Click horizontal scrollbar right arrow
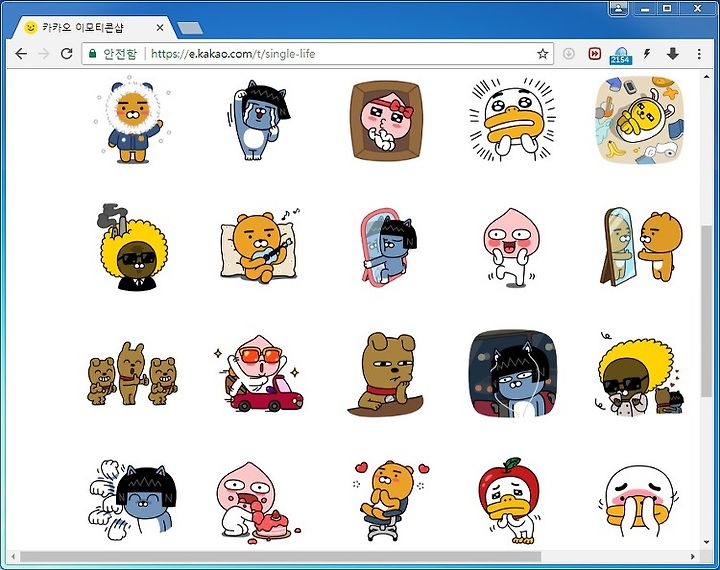The width and height of the screenshot is (720, 570). tap(692, 557)
